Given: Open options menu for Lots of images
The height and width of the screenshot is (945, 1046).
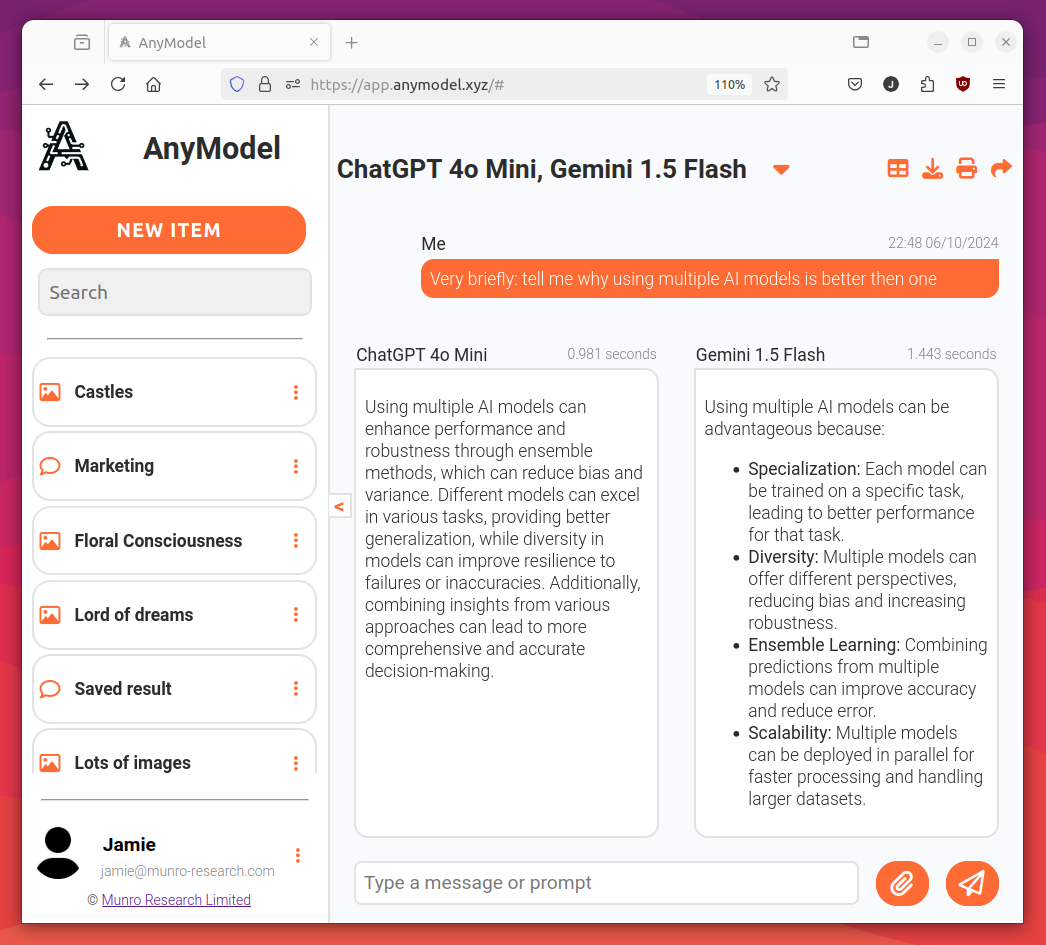Looking at the screenshot, I should (296, 763).
